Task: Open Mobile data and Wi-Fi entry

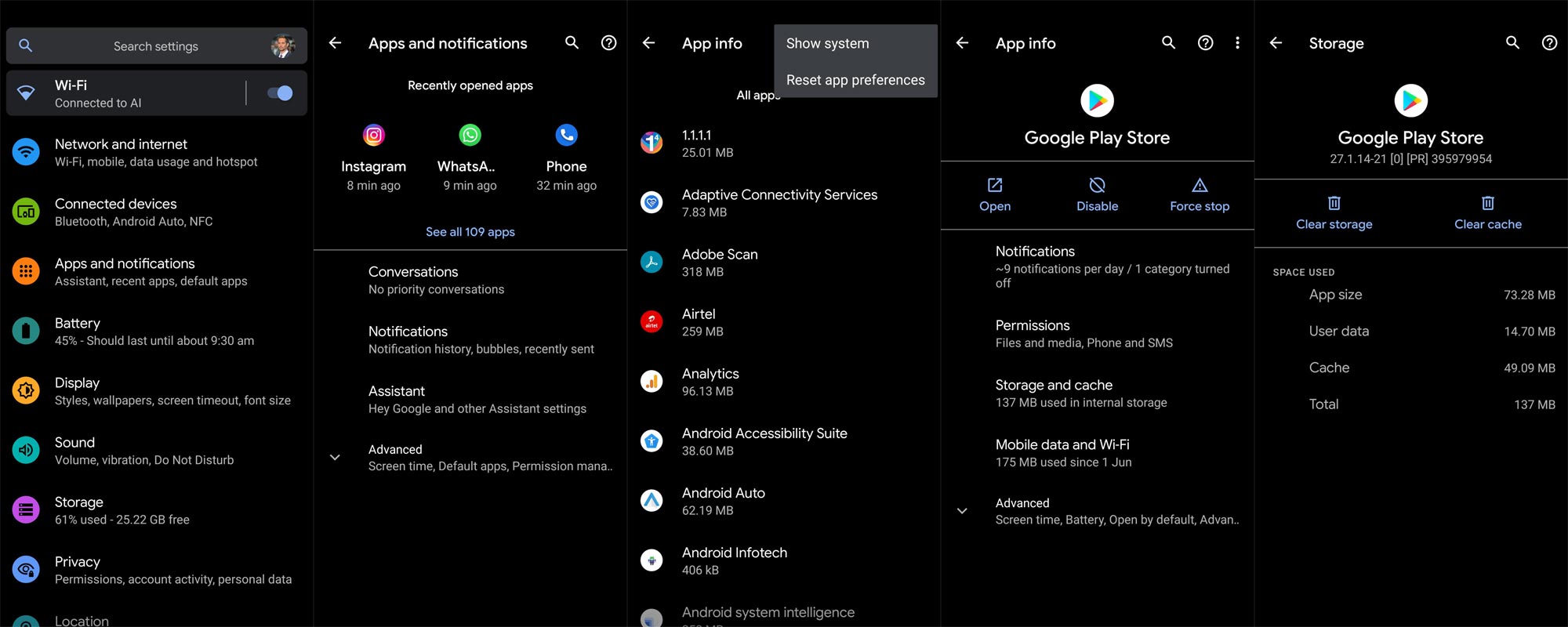Action: click(x=1098, y=452)
